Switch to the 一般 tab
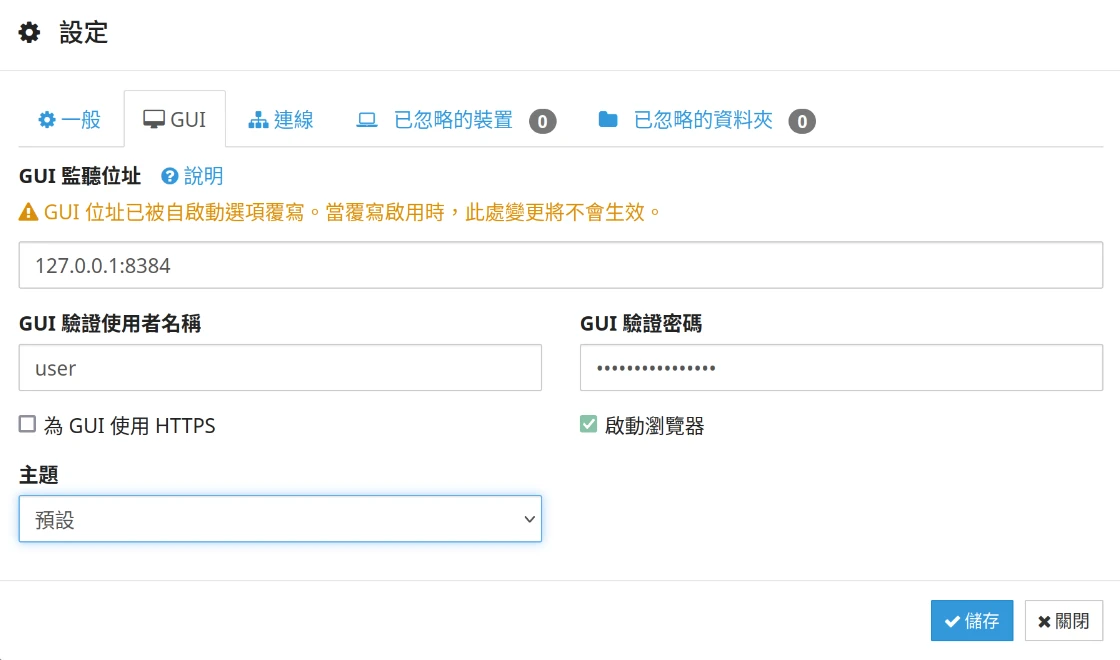 click(70, 120)
